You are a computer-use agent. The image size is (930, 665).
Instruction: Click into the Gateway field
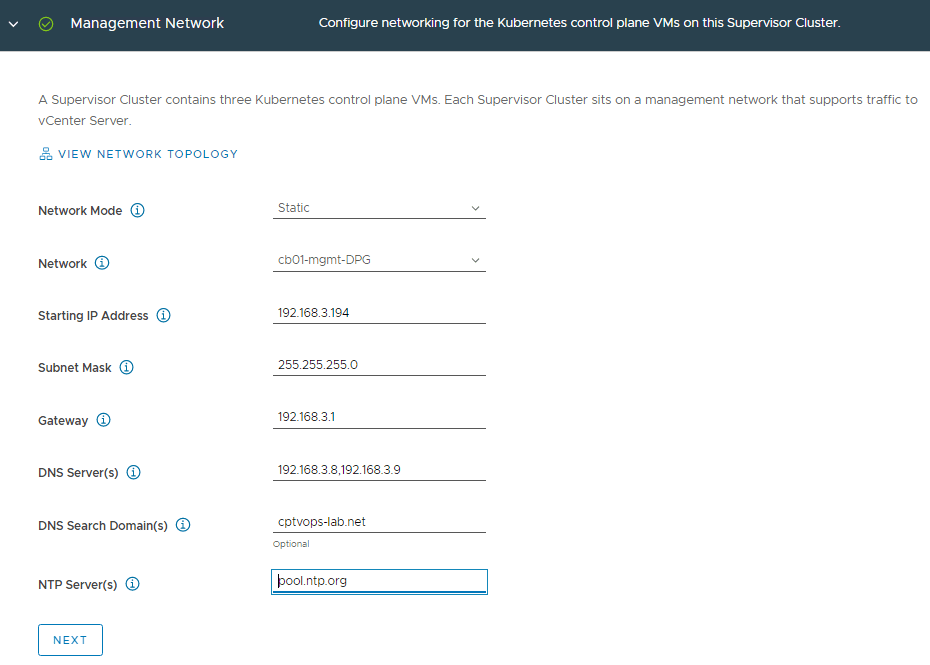click(x=379, y=418)
